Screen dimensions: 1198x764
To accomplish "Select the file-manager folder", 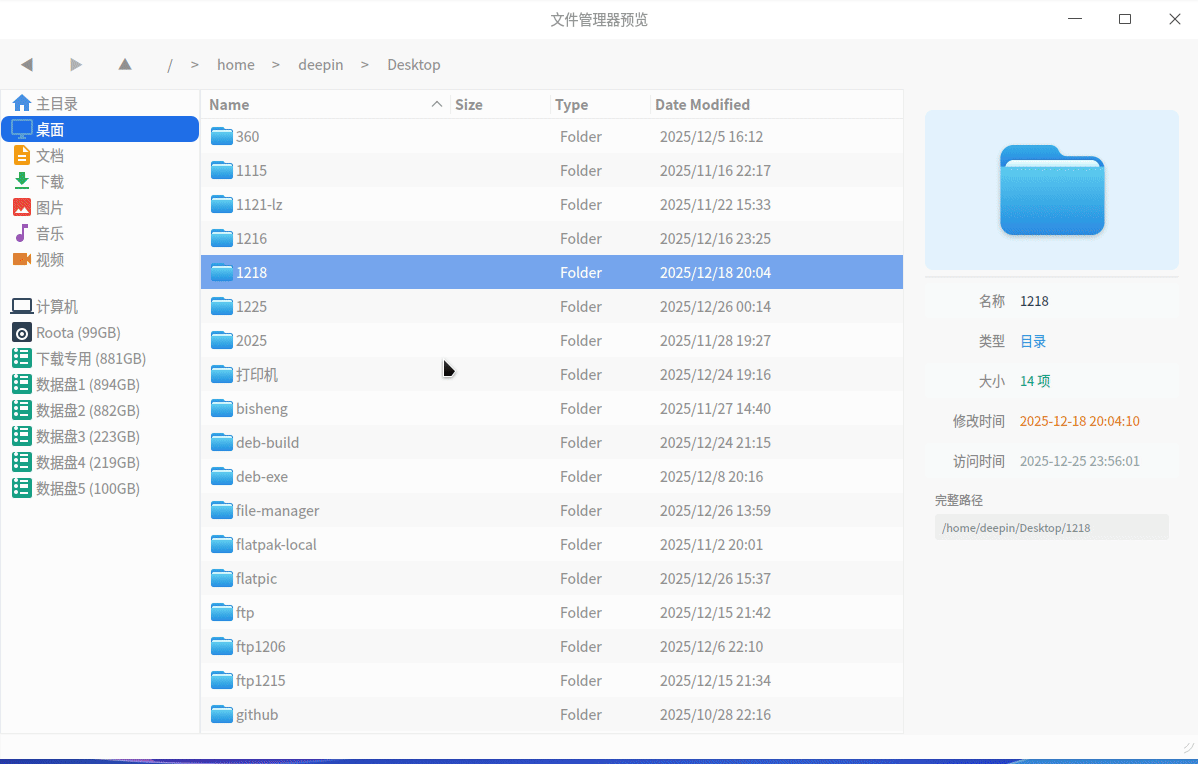I will click(552, 510).
